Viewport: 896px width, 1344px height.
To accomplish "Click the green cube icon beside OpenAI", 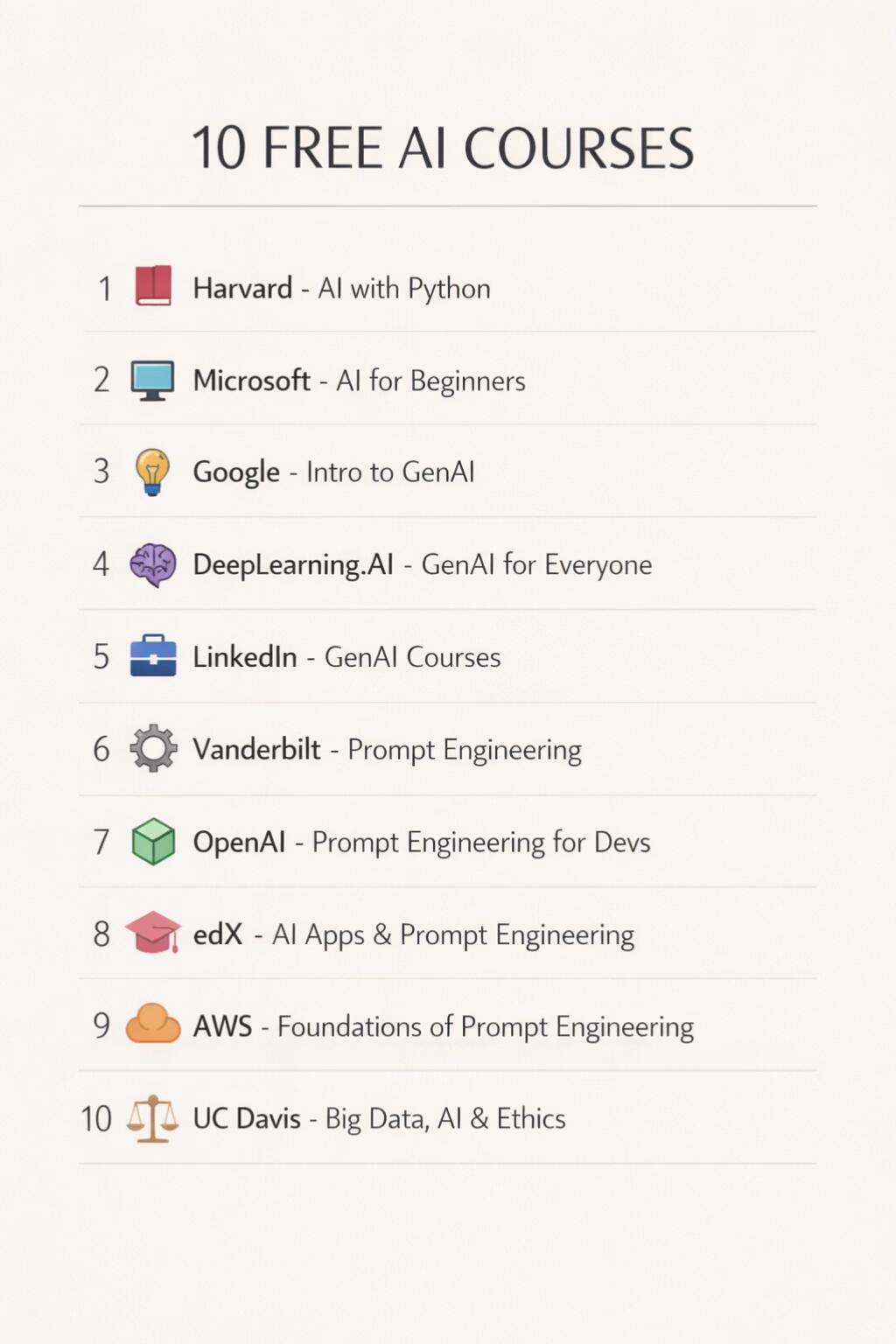I will click(153, 841).
